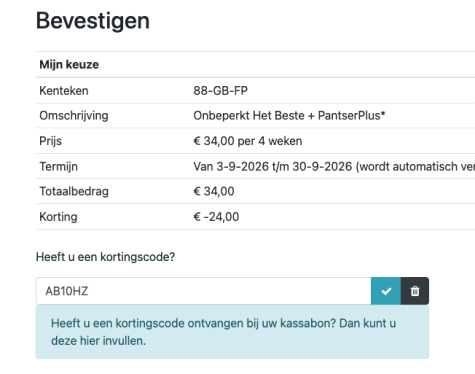Click the Prijs row label
Viewport: 475px width, 374px height.
point(50,141)
